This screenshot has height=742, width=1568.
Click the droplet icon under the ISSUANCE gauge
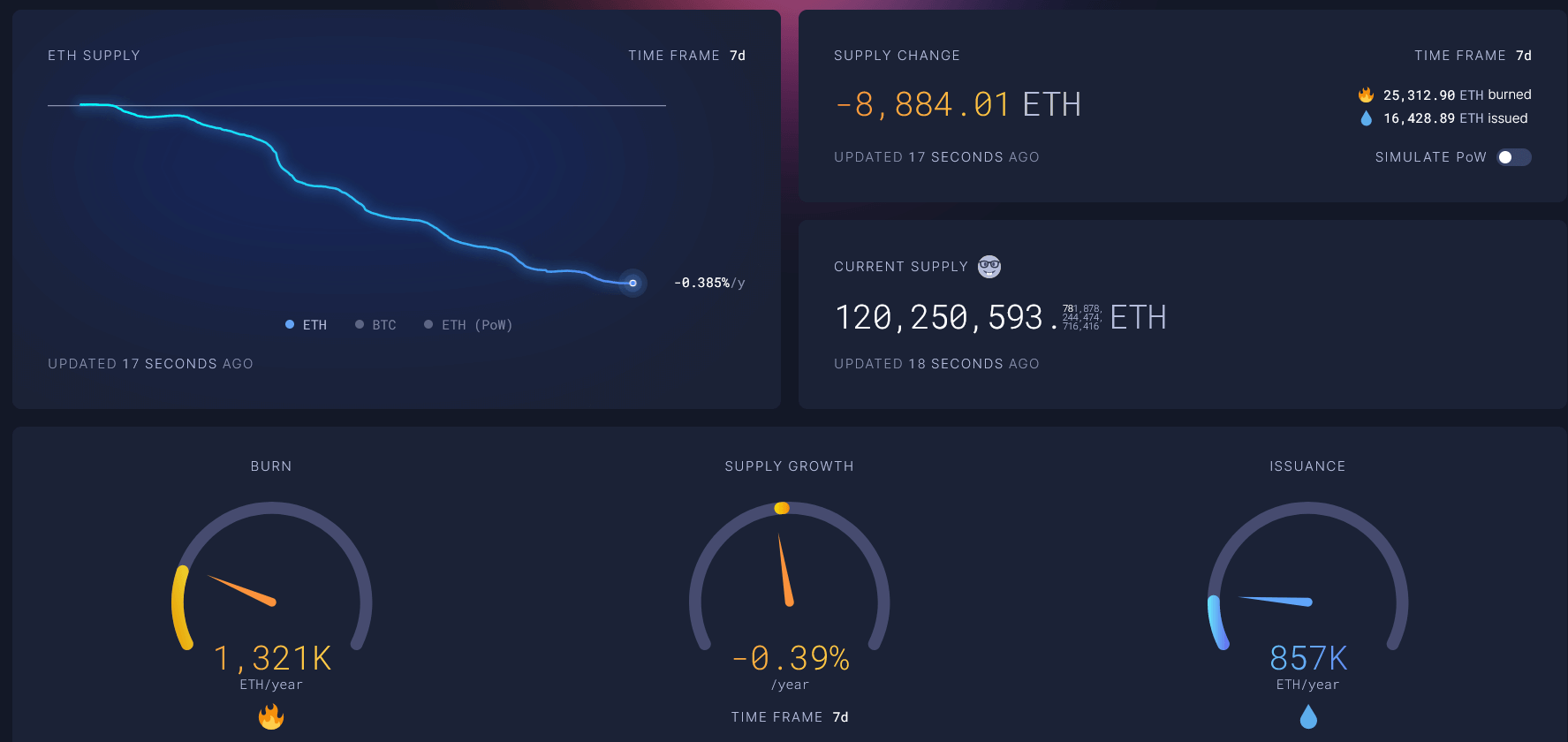pyautogui.click(x=1308, y=717)
